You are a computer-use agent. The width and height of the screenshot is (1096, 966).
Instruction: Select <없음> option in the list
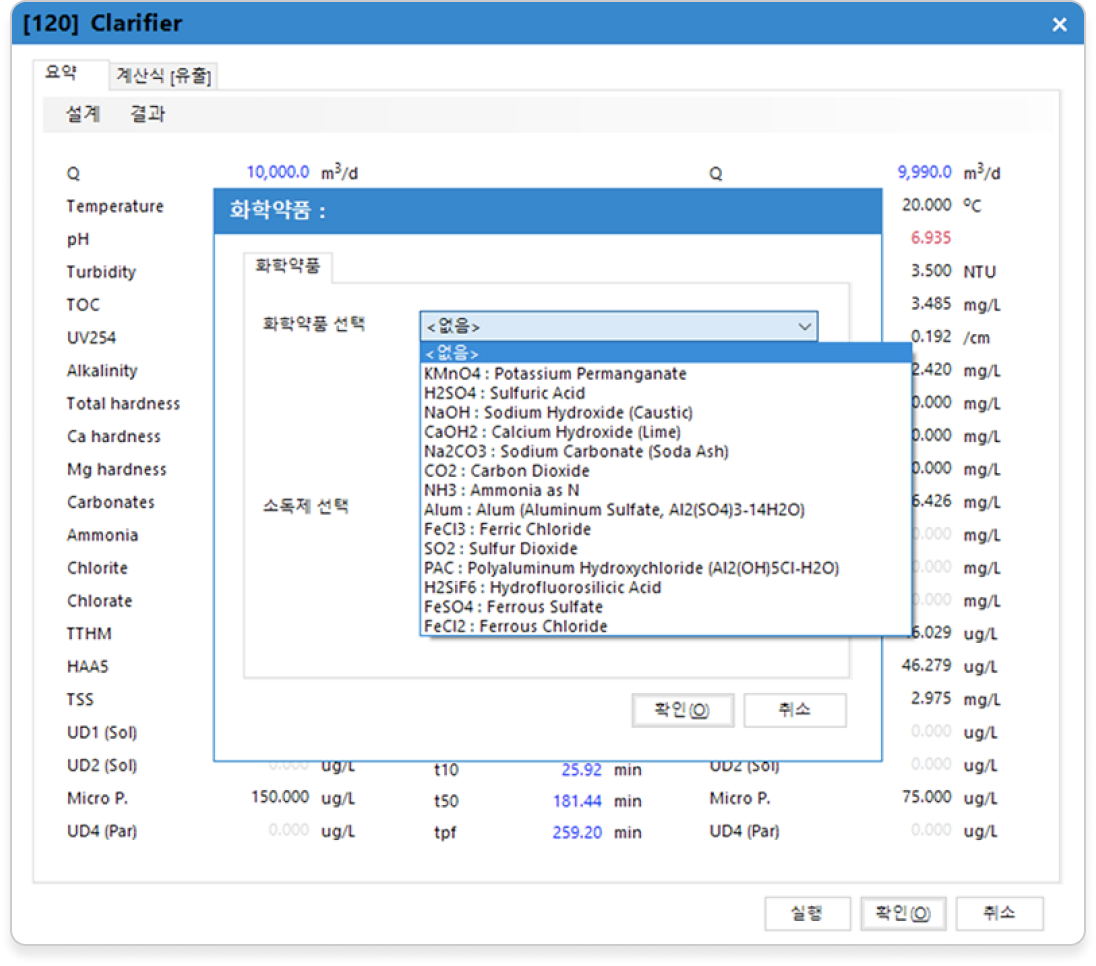coord(453,353)
